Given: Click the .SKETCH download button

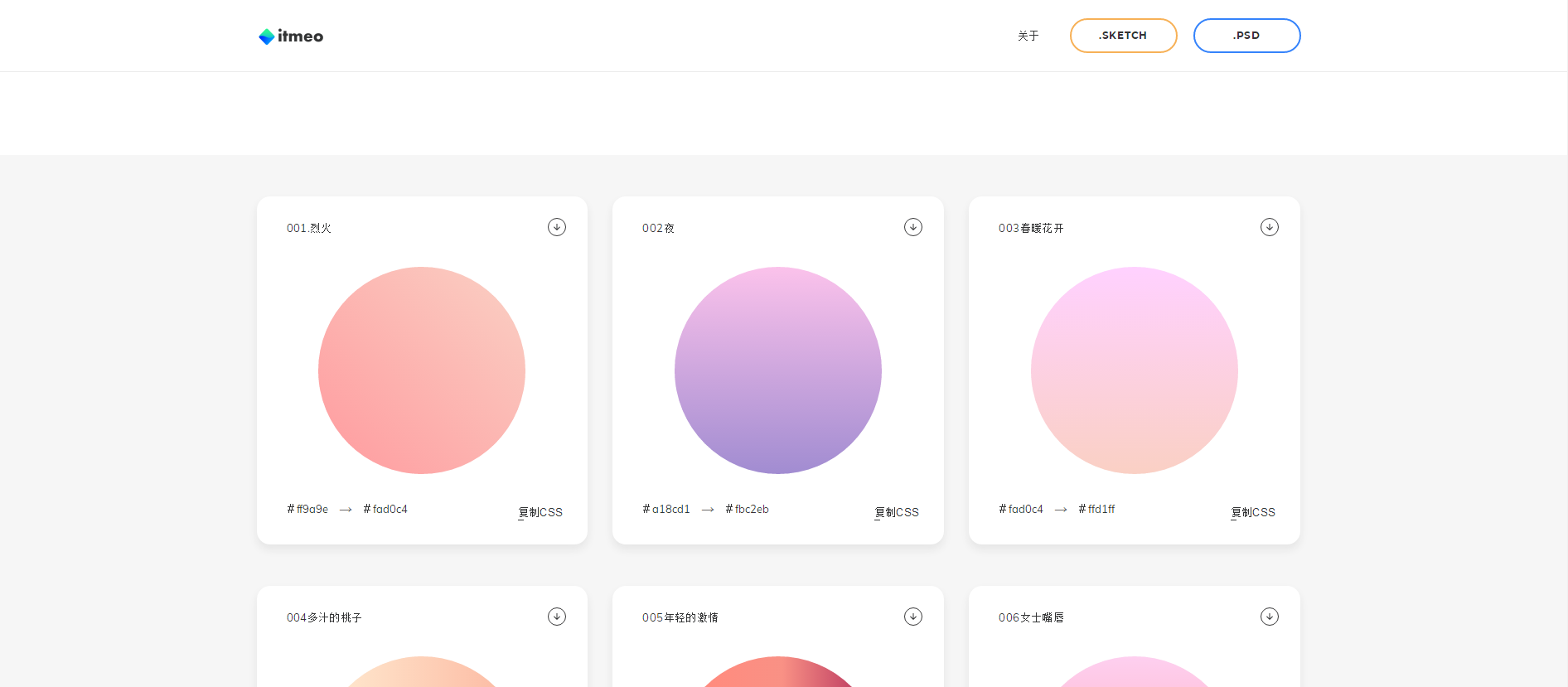Looking at the screenshot, I should pyautogui.click(x=1123, y=36).
